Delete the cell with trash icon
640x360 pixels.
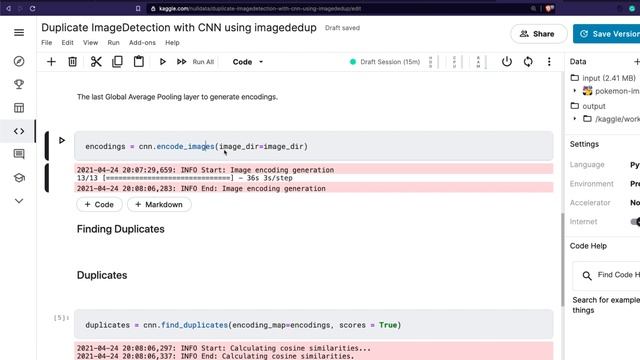pos(72,62)
